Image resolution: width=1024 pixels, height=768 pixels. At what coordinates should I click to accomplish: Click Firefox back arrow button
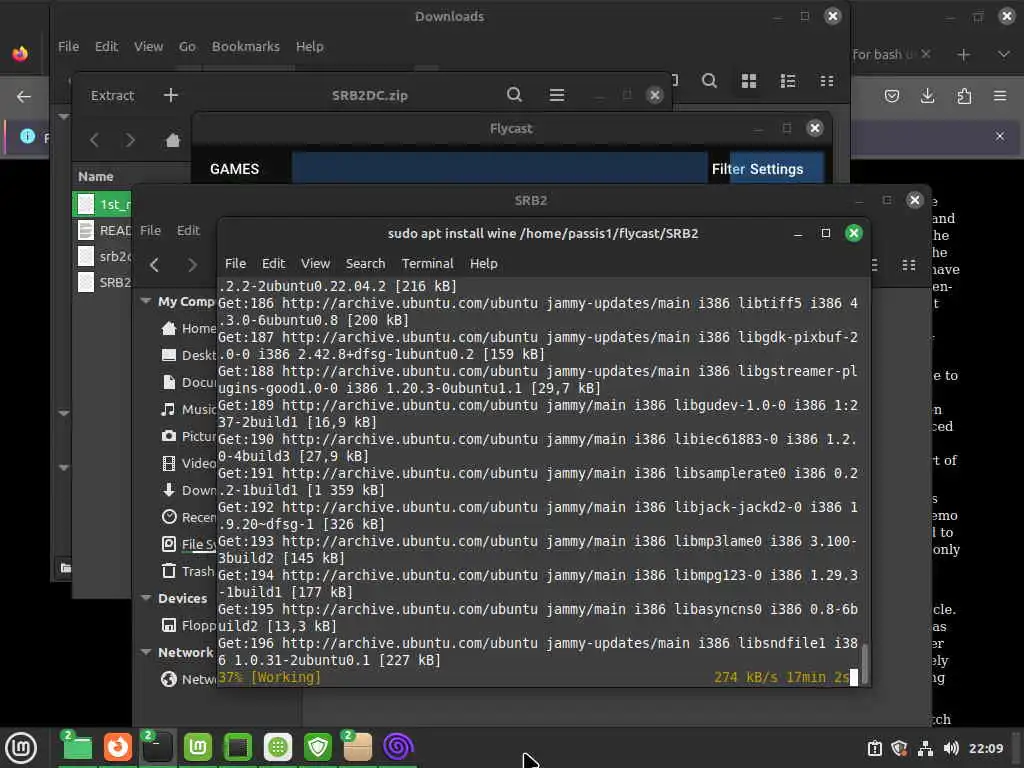tap(24, 97)
